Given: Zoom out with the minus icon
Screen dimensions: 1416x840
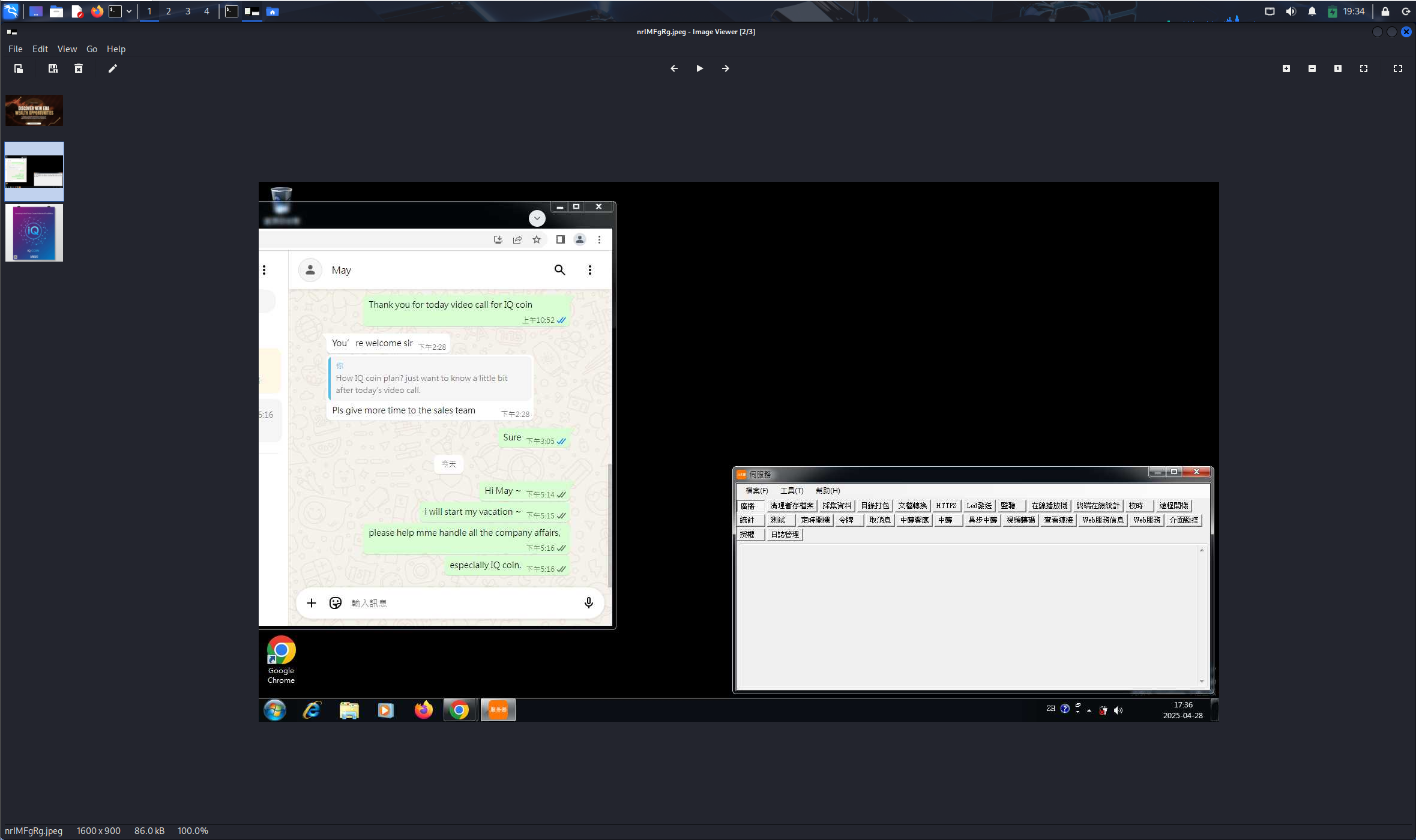Looking at the screenshot, I should click(1312, 68).
